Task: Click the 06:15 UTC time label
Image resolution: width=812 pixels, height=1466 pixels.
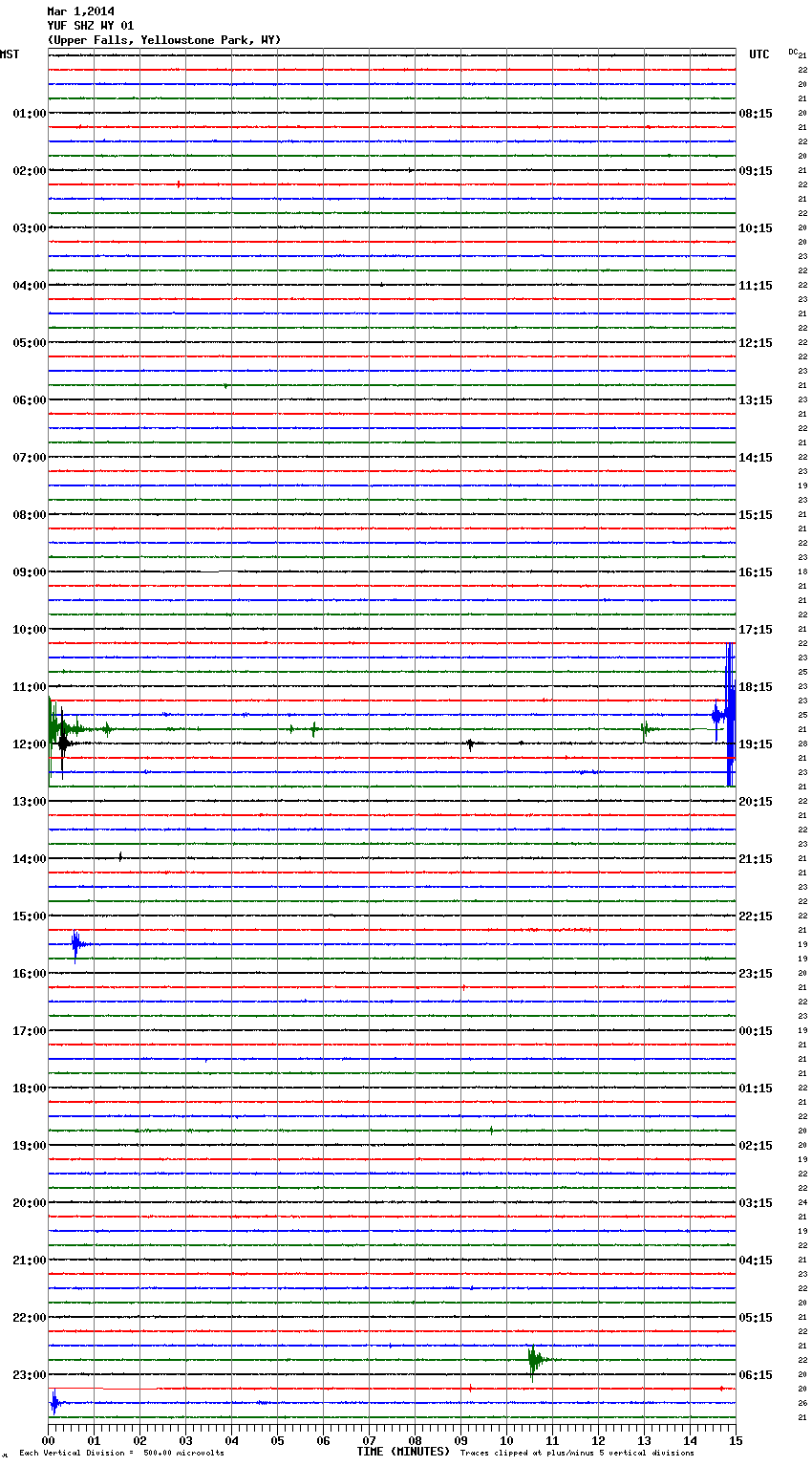Action: [x=756, y=1375]
